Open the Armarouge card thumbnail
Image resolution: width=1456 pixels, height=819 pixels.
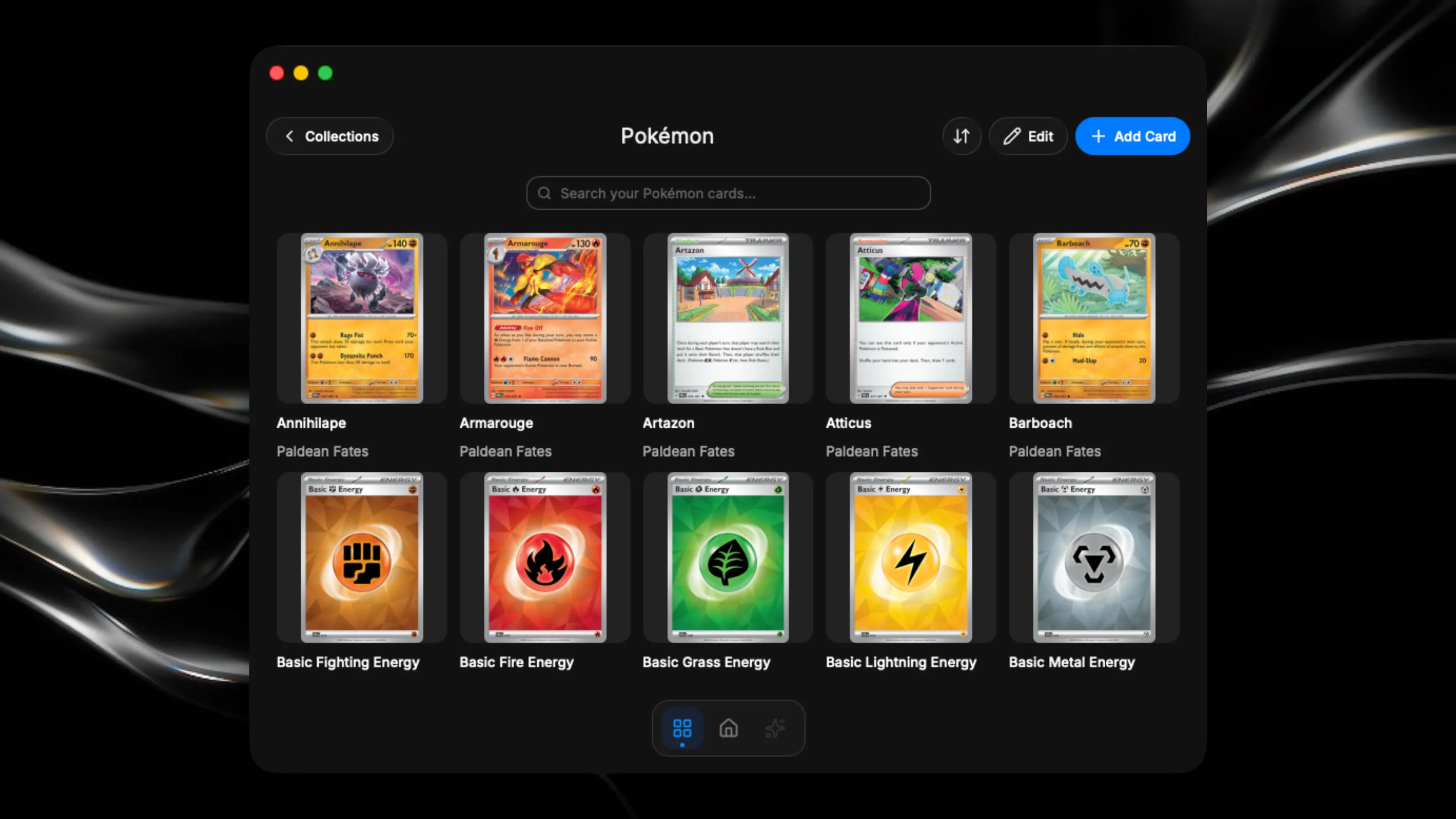(545, 318)
